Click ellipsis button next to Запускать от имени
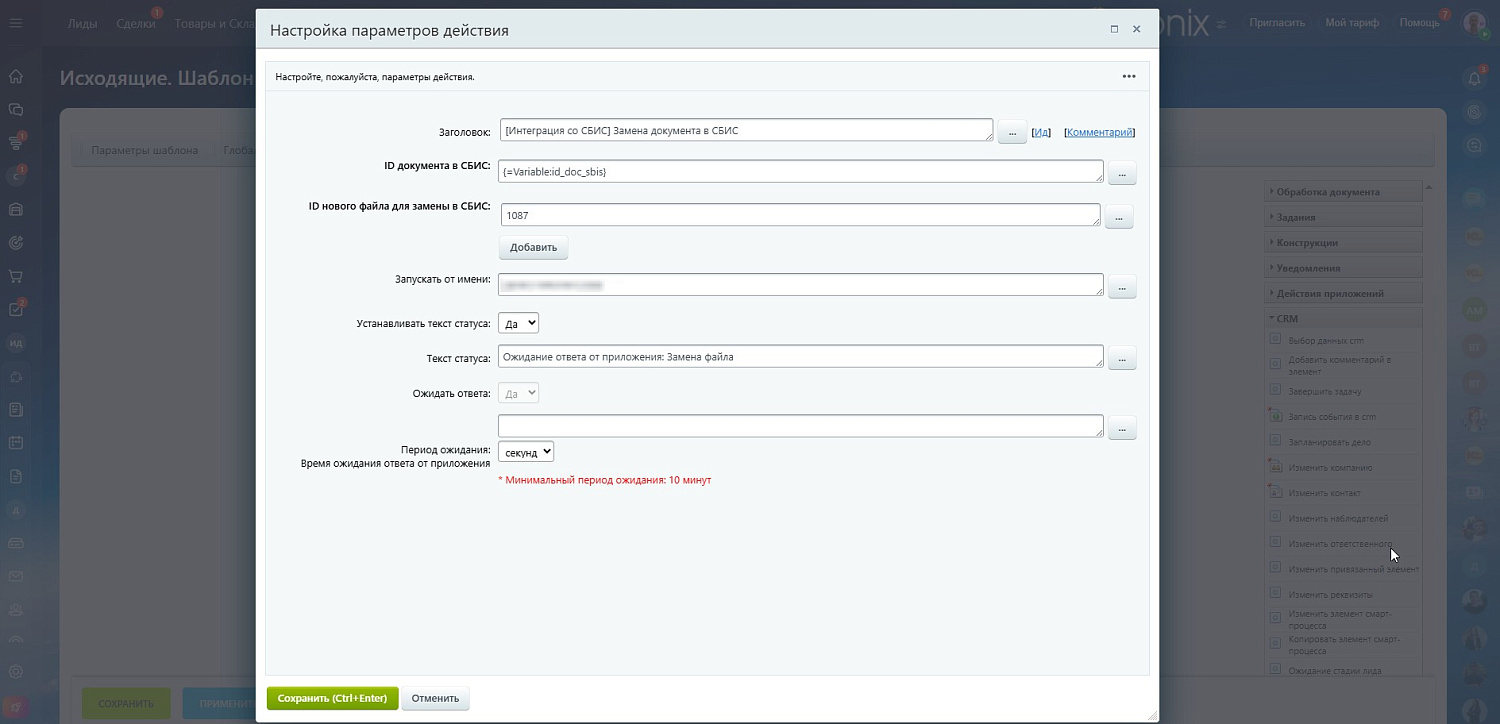1500x724 pixels. [x=1122, y=287]
